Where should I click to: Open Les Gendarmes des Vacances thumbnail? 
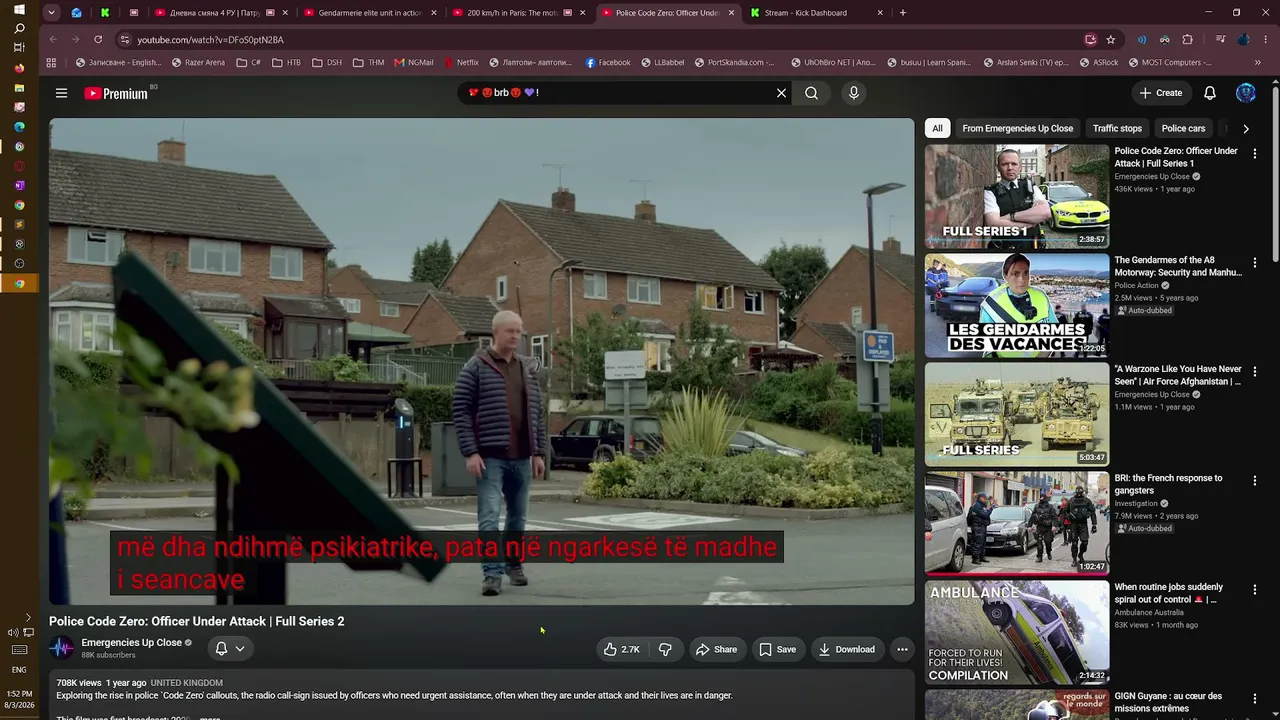tap(1017, 306)
